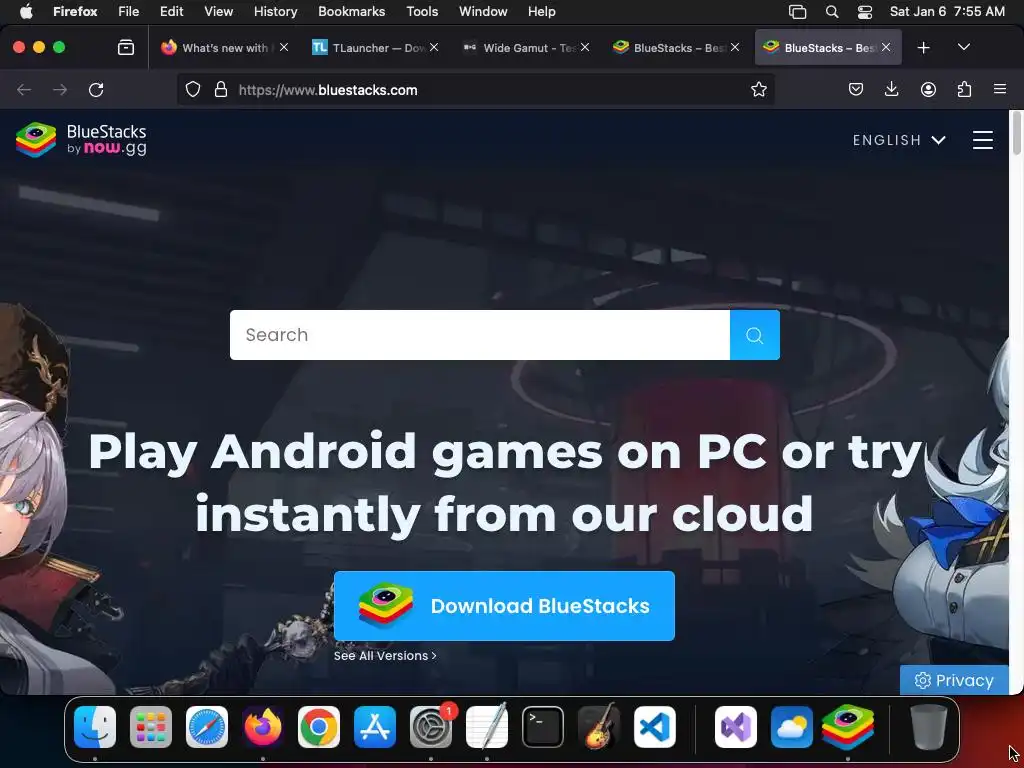Open Weather app from the Dock

pyautogui.click(x=792, y=727)
